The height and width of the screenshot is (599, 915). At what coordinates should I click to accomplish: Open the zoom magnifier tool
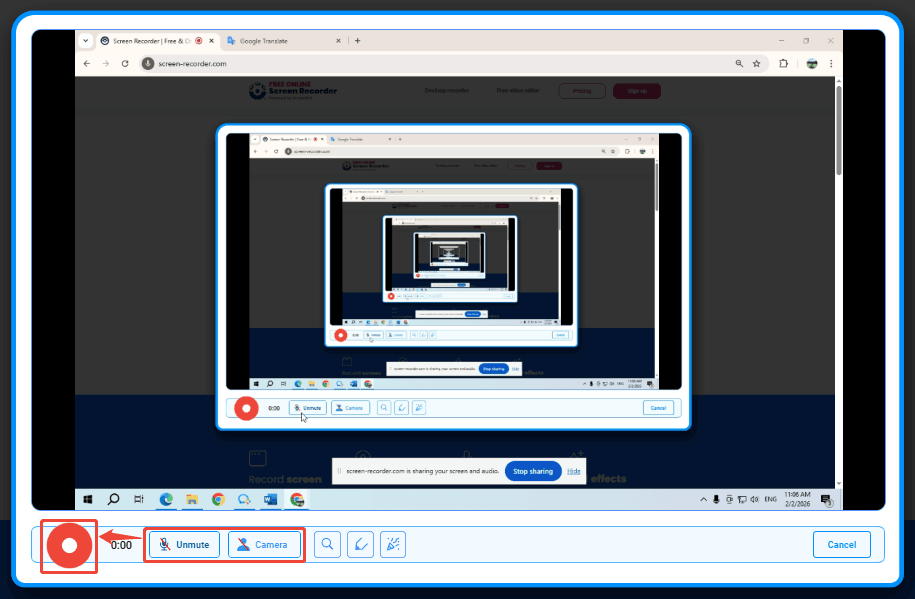click(x=327, y=544)
